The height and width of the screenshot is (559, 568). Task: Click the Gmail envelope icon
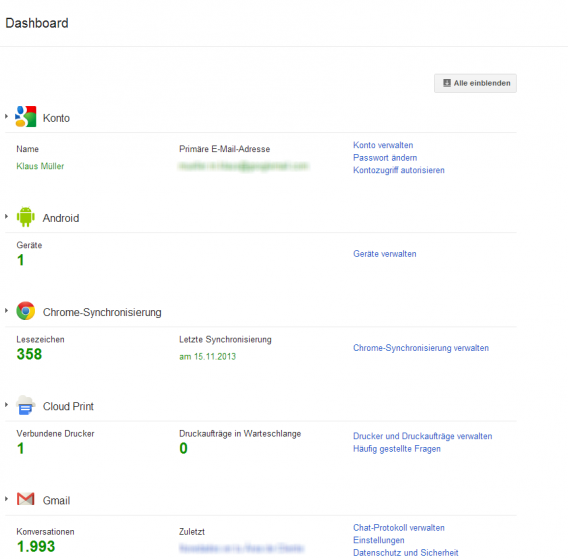pos(26,499)
